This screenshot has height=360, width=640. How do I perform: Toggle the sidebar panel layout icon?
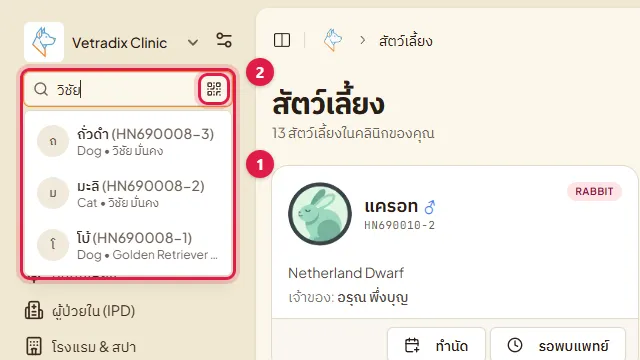282,40
